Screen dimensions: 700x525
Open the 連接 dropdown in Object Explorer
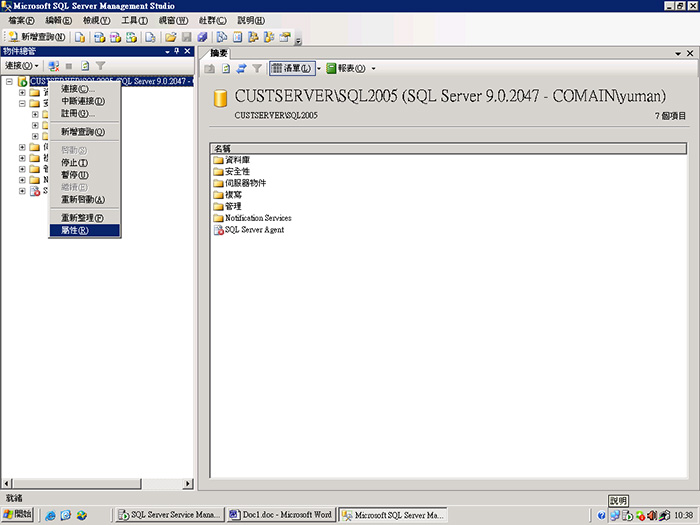[x=22, y=66]
